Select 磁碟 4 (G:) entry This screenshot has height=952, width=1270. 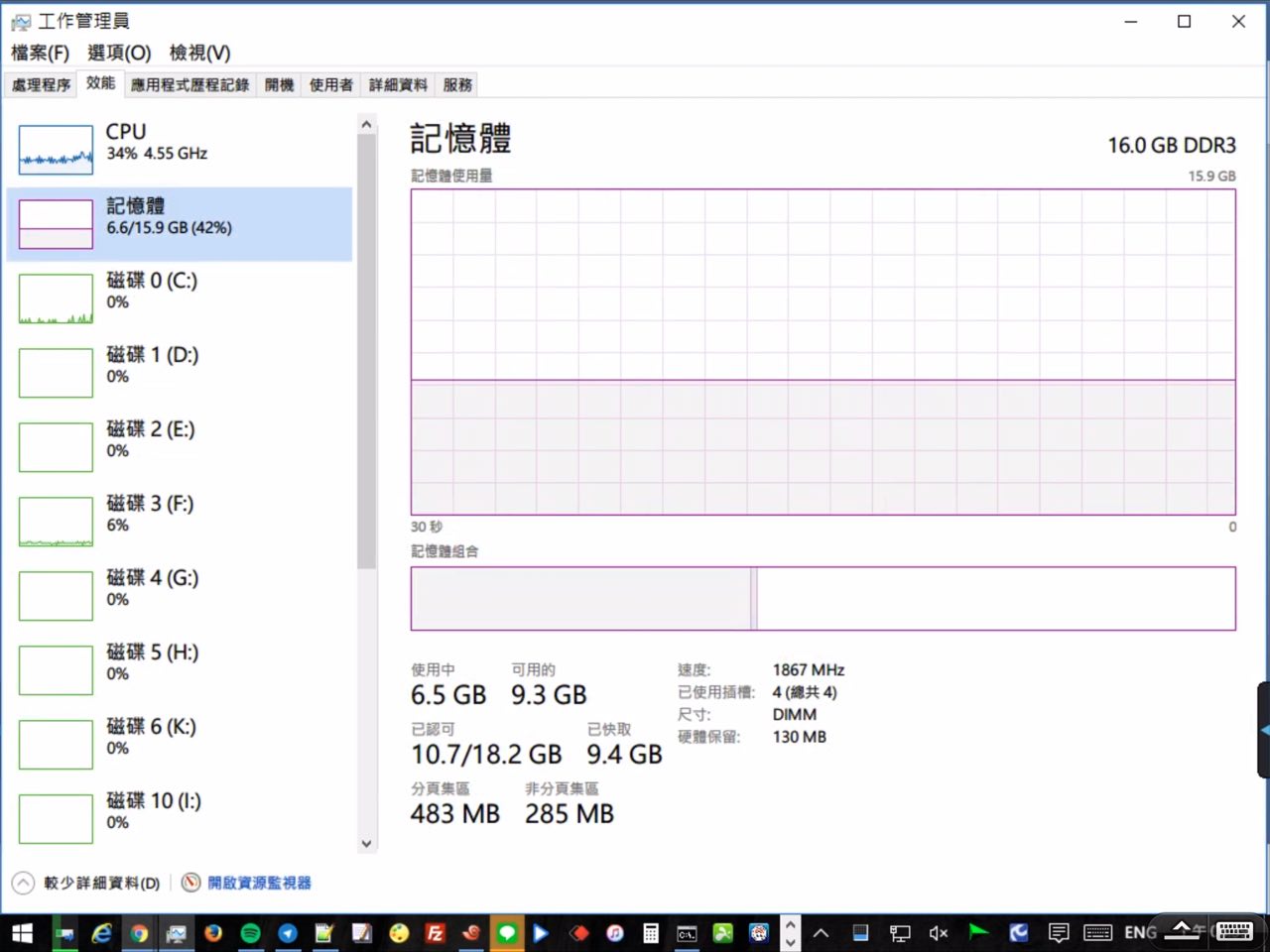click(180, 596)
